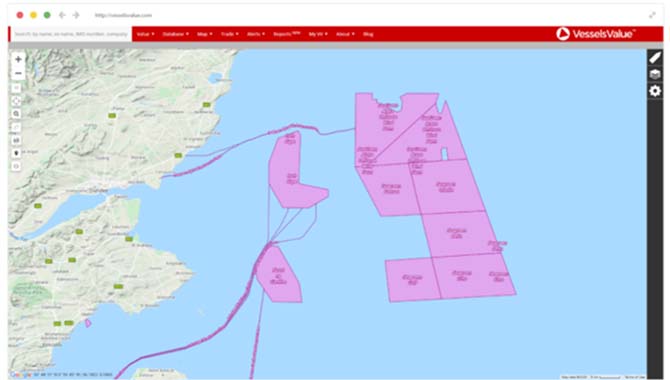Go to the Blog link
The height and width of the screenshot is (380, 670).
(368, 34)
